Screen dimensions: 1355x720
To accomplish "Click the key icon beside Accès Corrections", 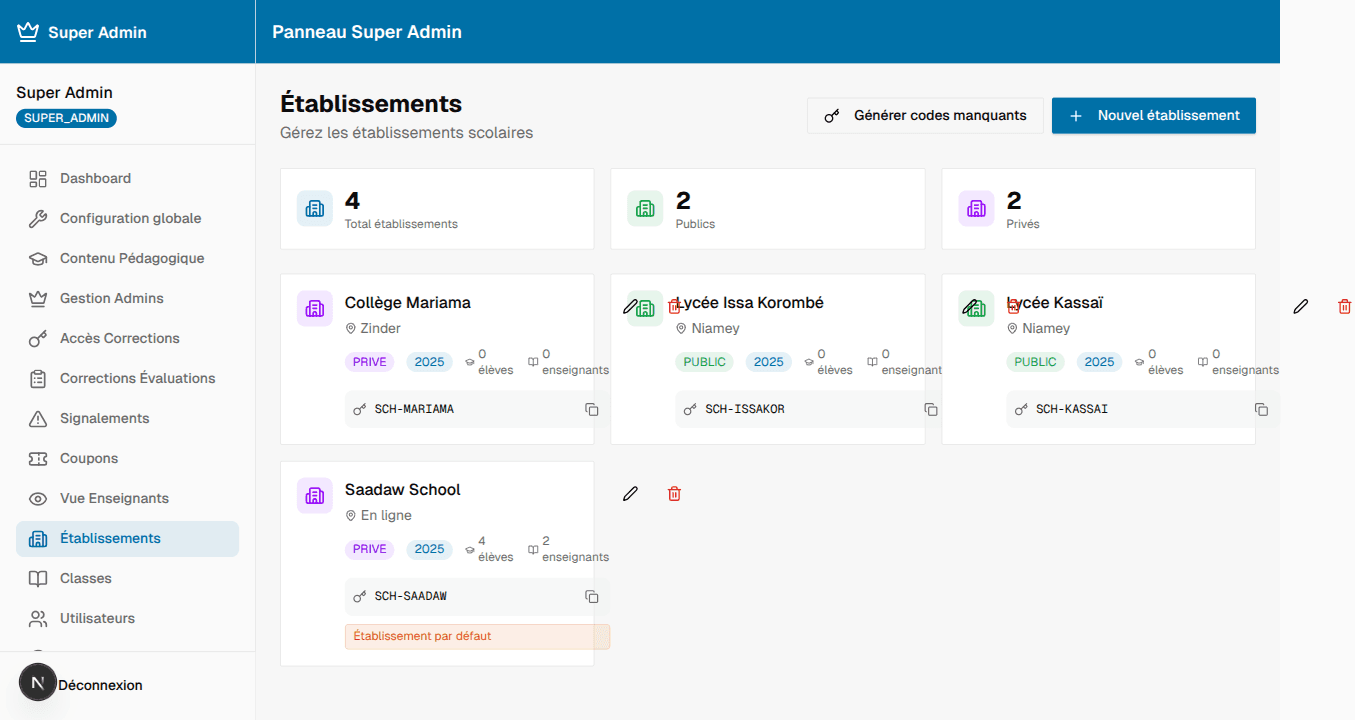I will [x=38, y=339].
